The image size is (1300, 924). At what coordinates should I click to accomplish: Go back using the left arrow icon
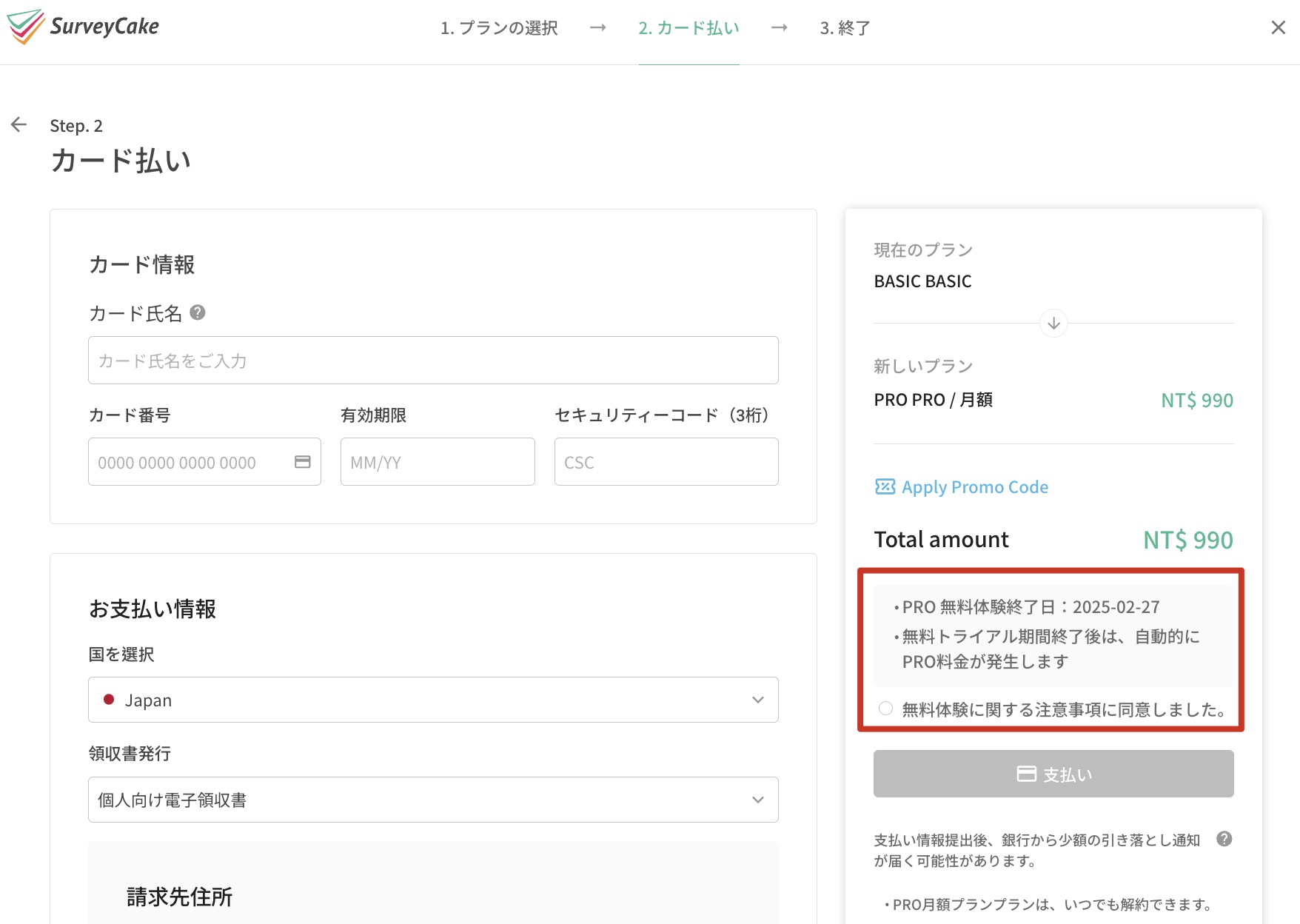[19, 124]
